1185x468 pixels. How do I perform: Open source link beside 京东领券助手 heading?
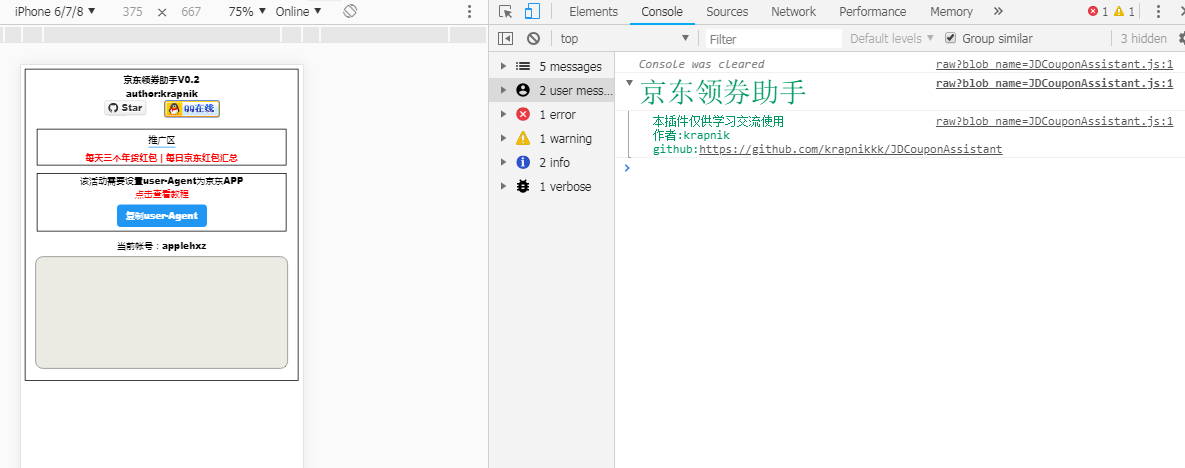click(1054, 83)
